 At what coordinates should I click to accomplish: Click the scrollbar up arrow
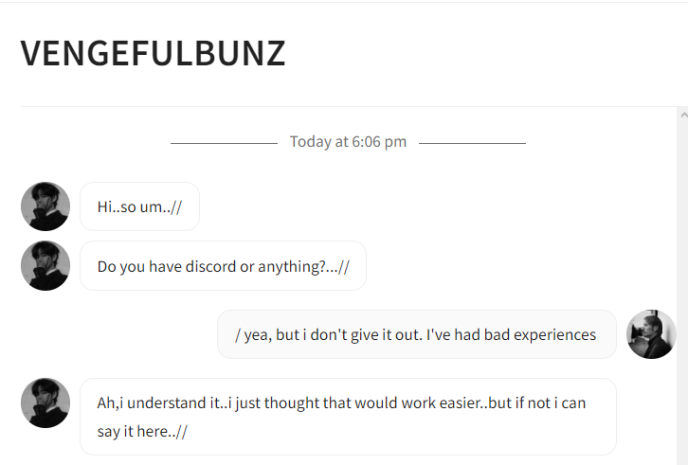tap(684, 115)
